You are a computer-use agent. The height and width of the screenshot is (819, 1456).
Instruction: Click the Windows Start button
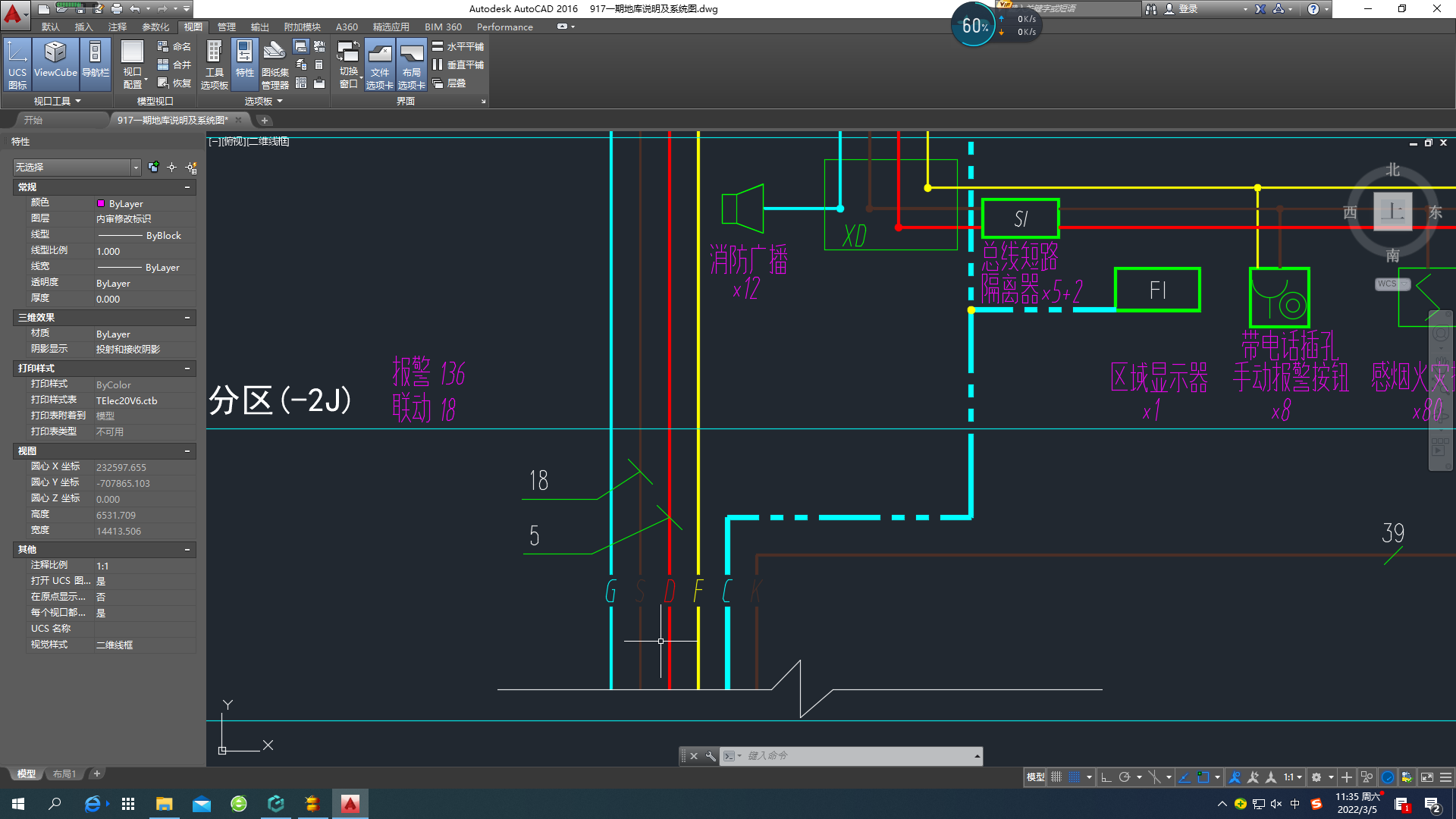(18, 804)
